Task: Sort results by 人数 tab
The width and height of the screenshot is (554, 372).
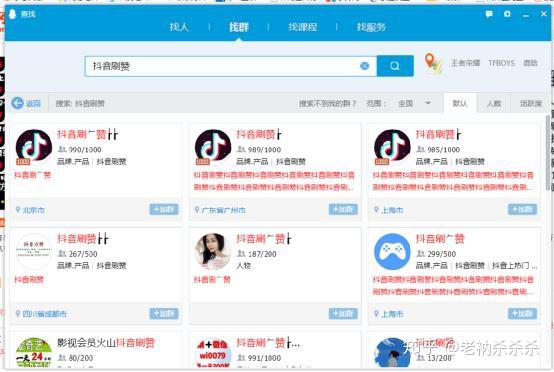Action: pos(494,104)
